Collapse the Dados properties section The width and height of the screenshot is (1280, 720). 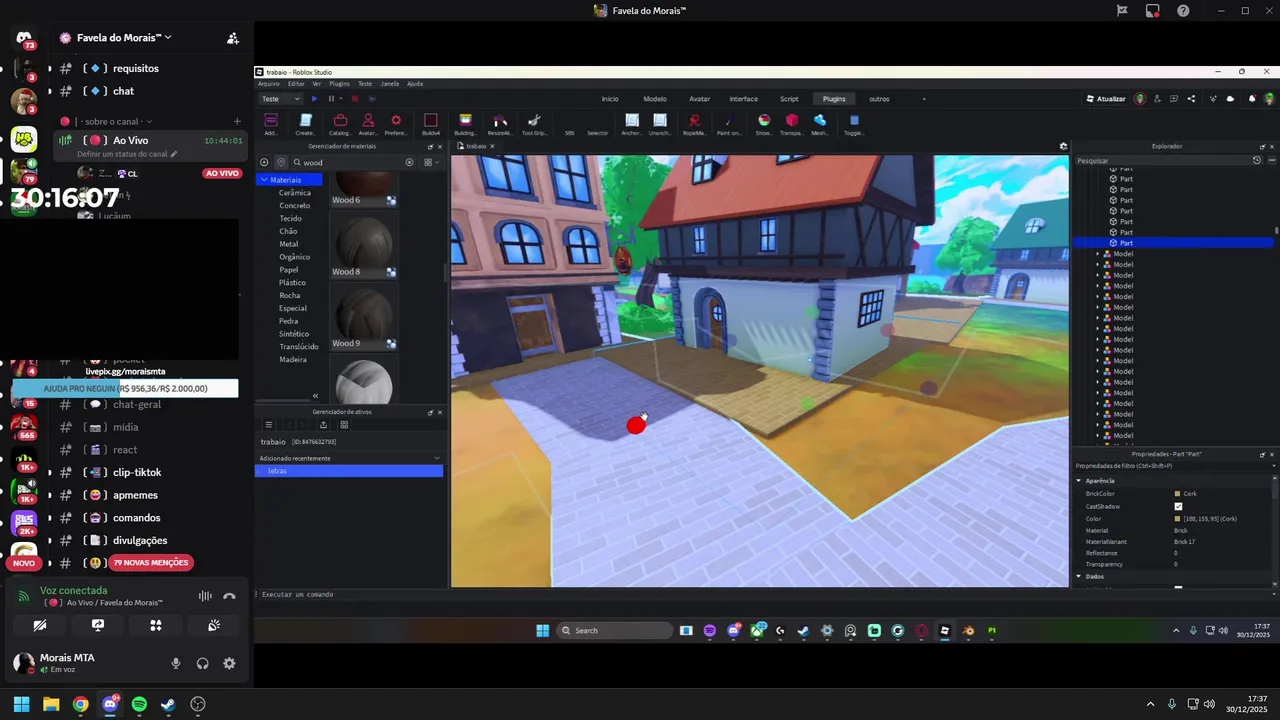pos(1079,577)
